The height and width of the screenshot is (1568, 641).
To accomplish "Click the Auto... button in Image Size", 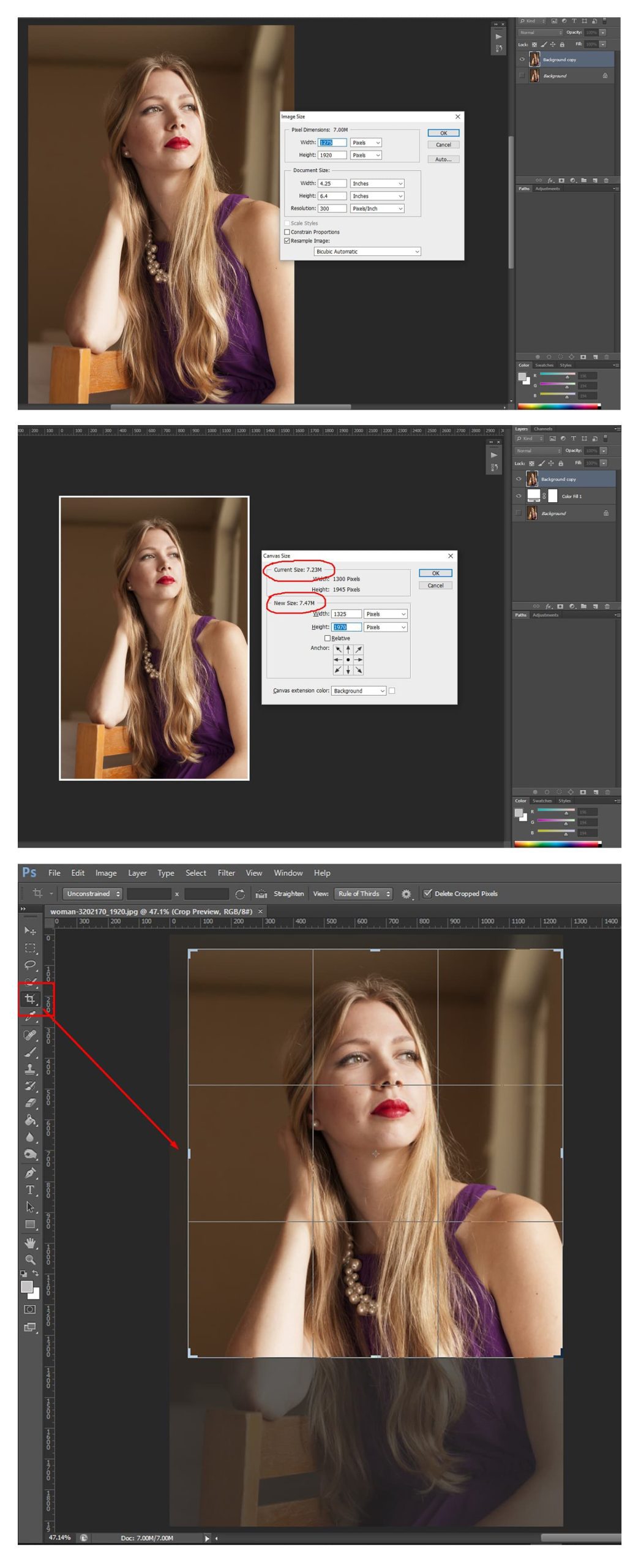I will click(x=443, y=159).
